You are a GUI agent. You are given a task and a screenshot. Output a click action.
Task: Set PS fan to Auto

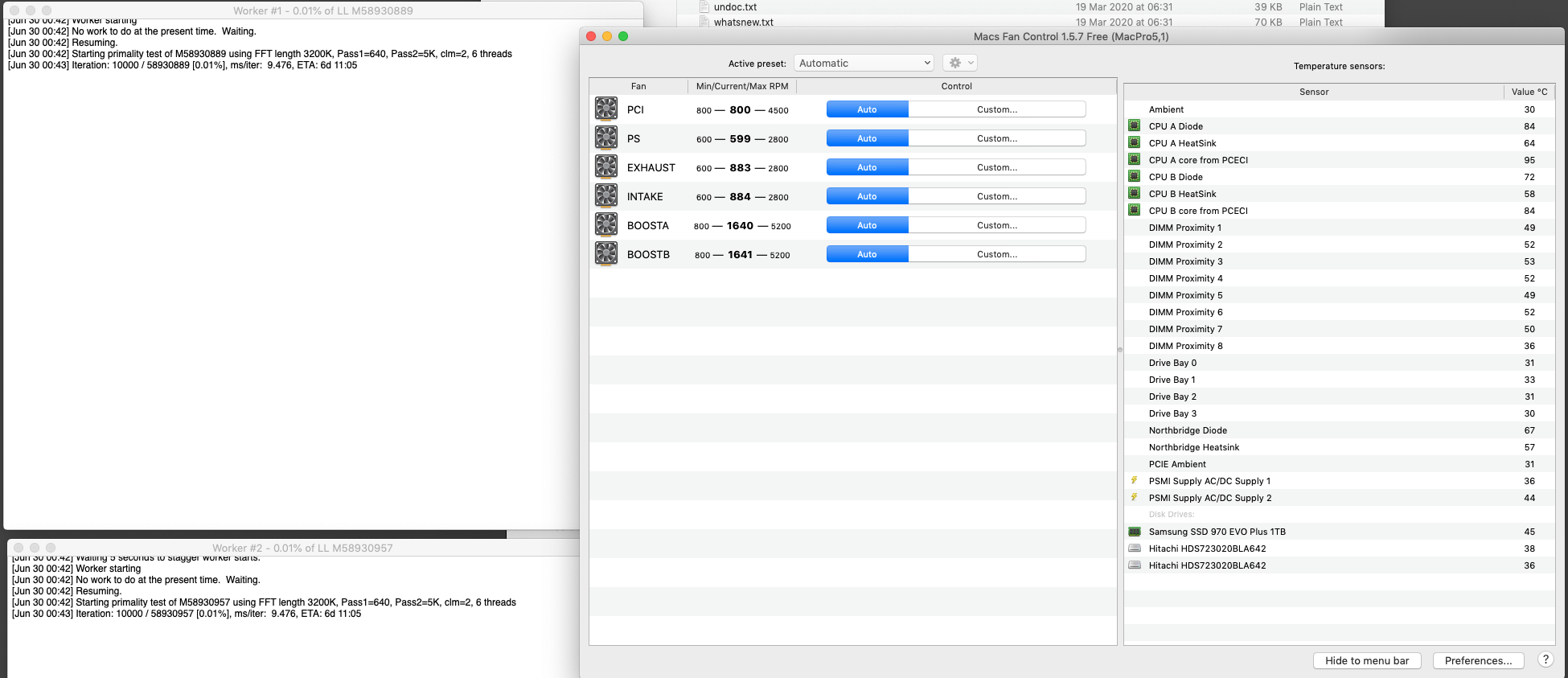pyautogui.click(x=867, y=138)
